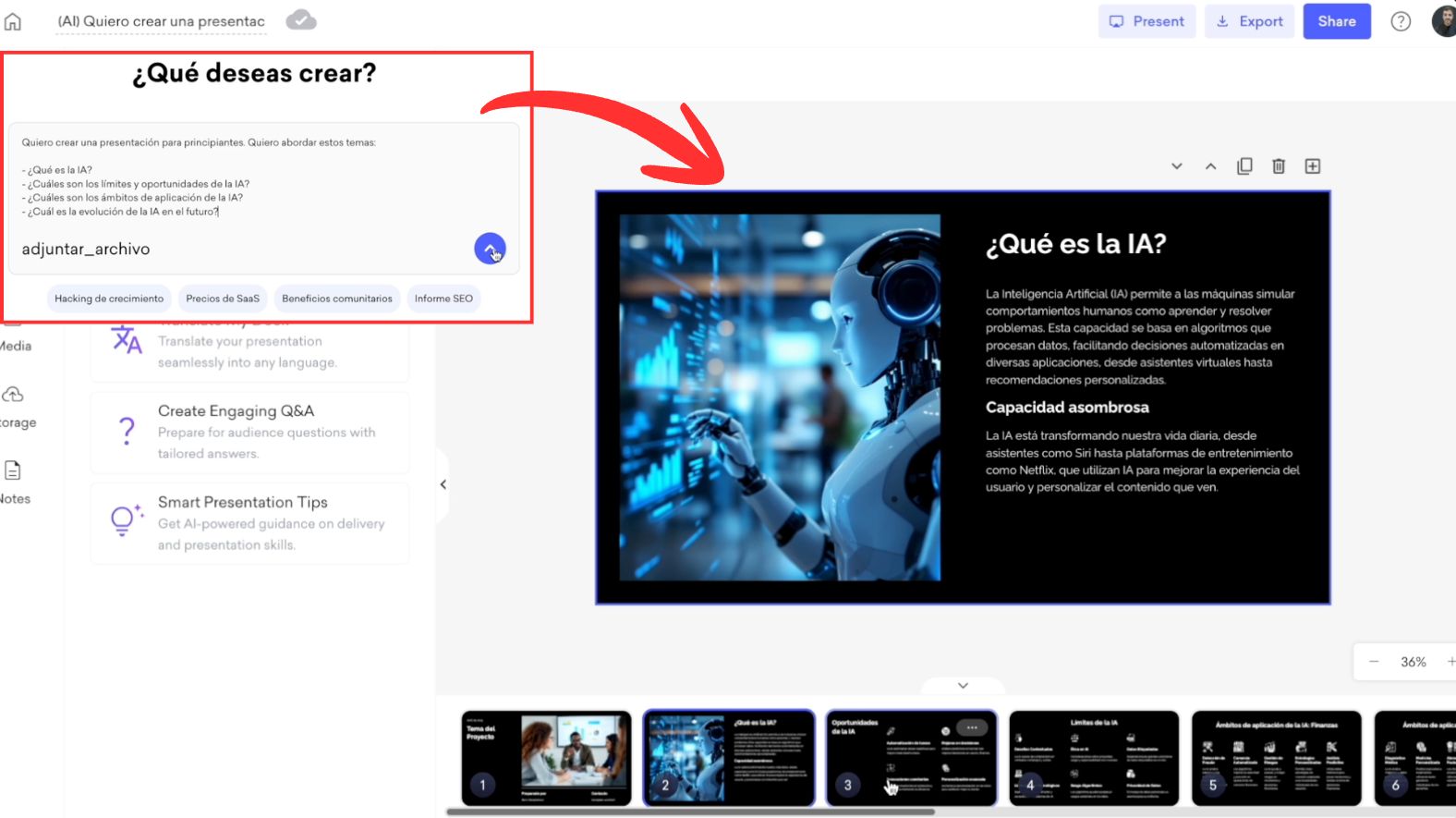1456x818 pixels.
Task: Click the translate language icon
Action: pos(127,339)
